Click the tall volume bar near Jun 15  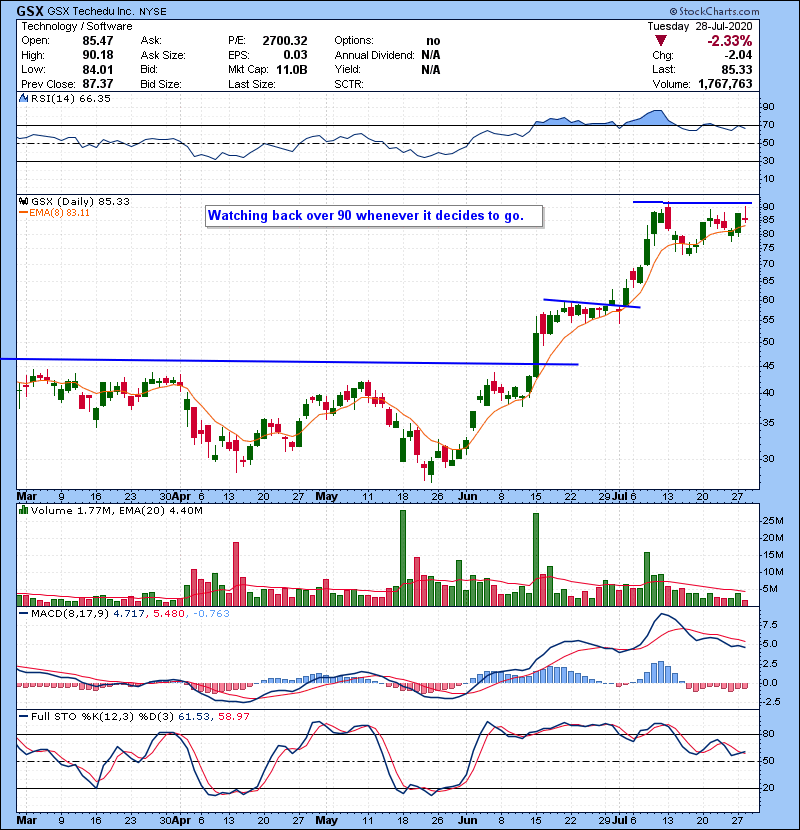(x=536, y=560)
